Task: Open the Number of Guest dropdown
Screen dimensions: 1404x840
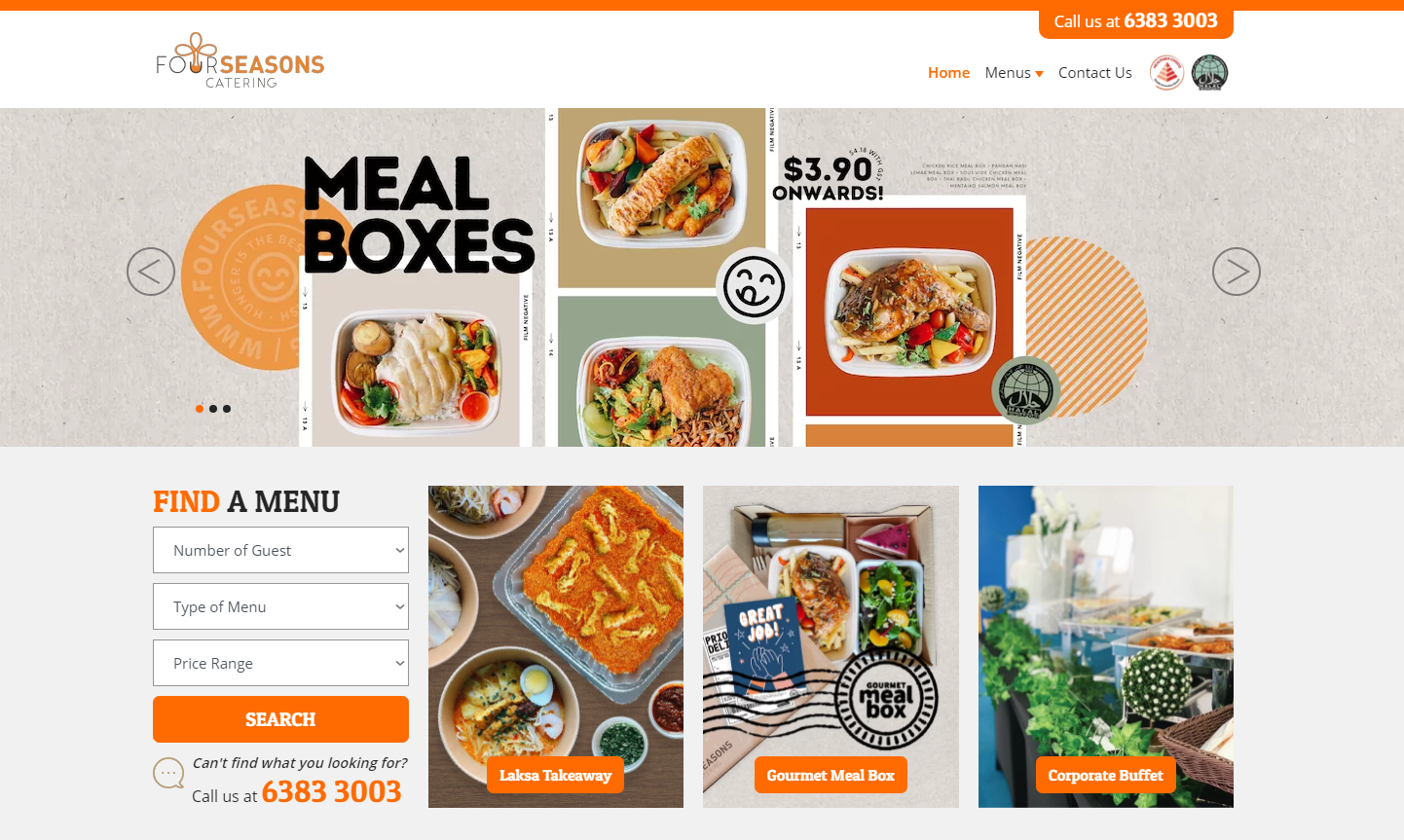Action: pos(280,550)
